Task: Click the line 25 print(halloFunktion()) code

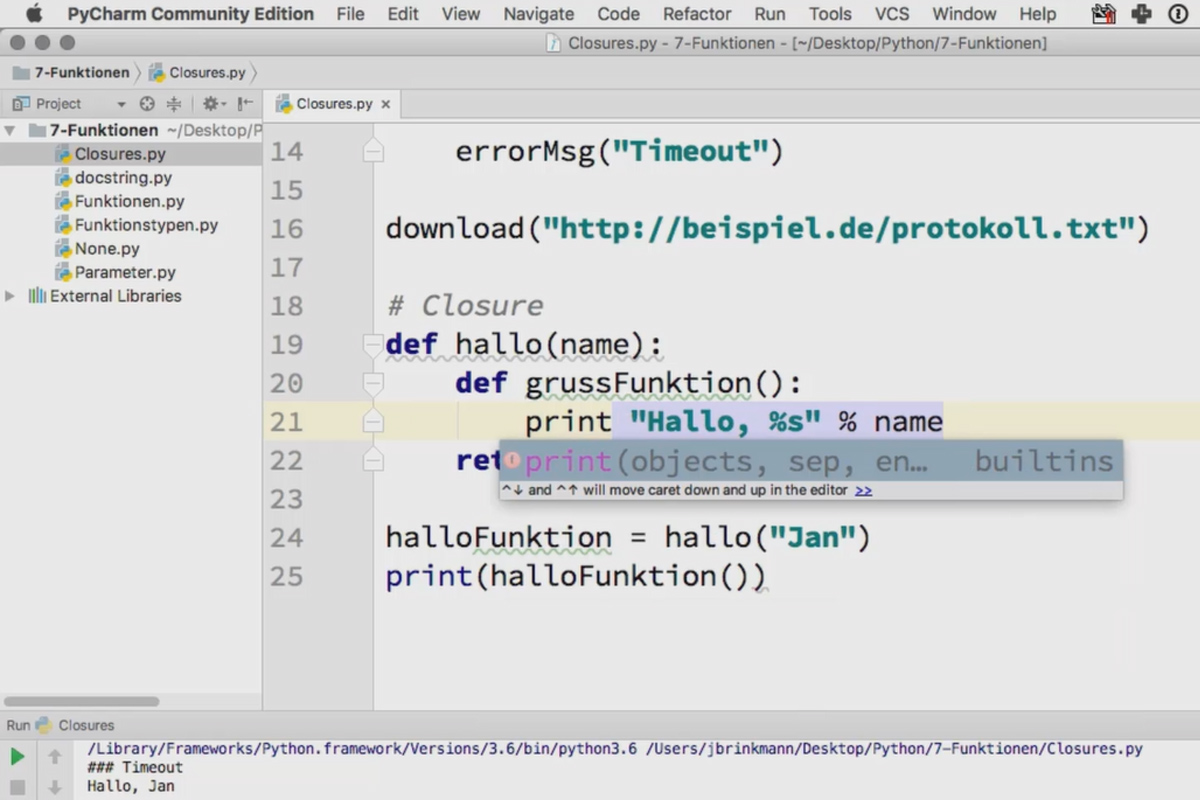Action: (576, 577)
